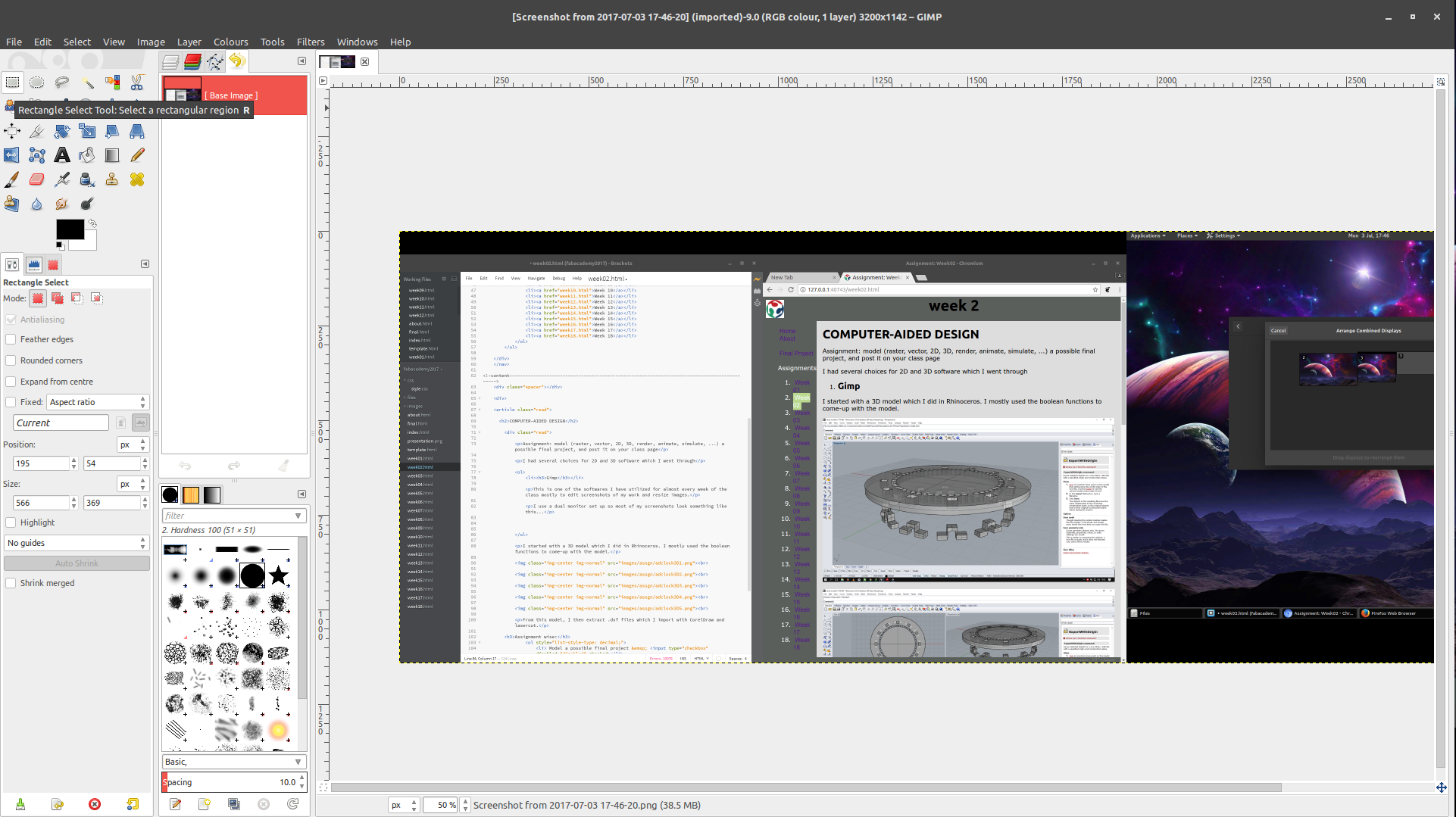1456x817 pixels.
Task: Open the No guides dropdown
Action: coord(76,543)
